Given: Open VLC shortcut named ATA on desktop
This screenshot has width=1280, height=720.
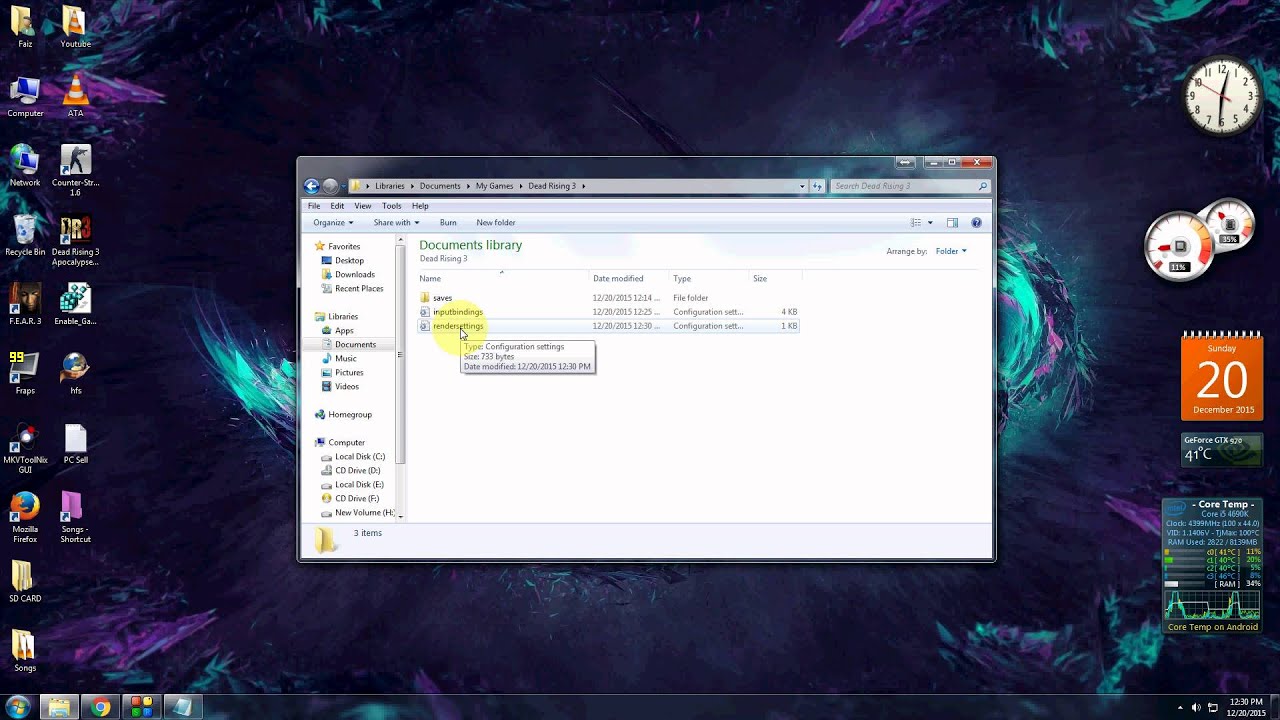Looking at the screenshot, I should (75, 95).
